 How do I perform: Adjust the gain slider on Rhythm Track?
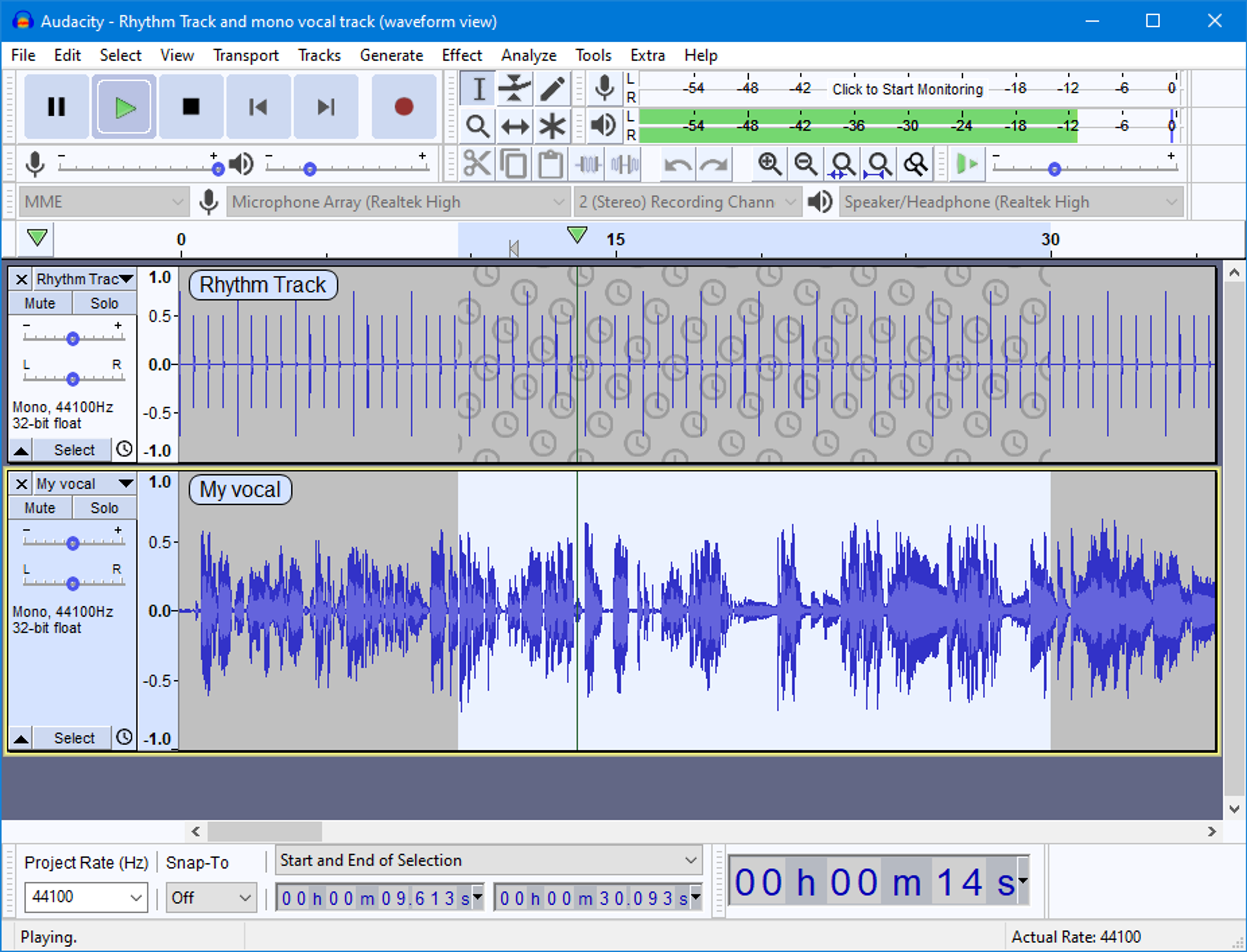click(73, 338)
